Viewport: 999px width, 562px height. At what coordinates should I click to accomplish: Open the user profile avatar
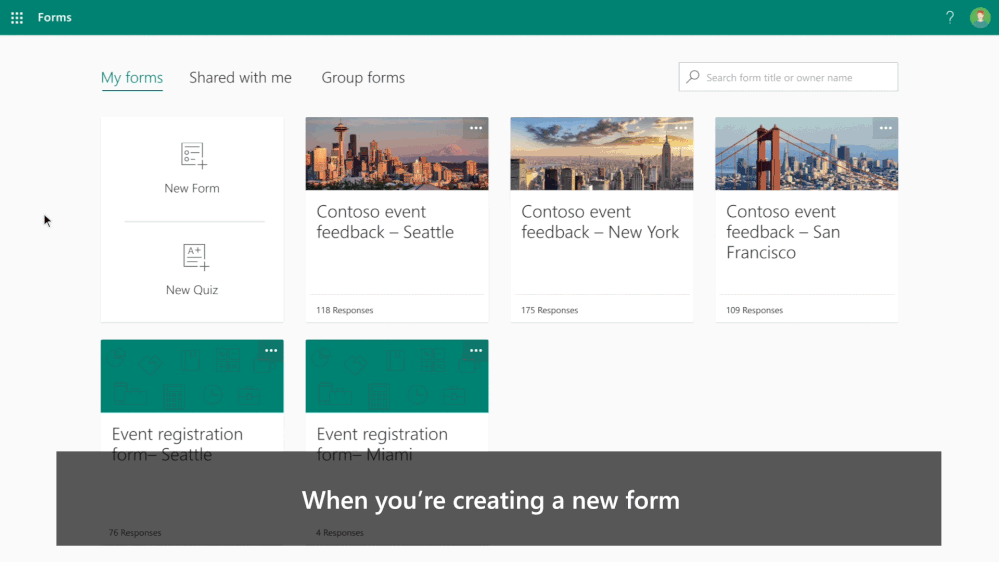(x=980, y=17)
